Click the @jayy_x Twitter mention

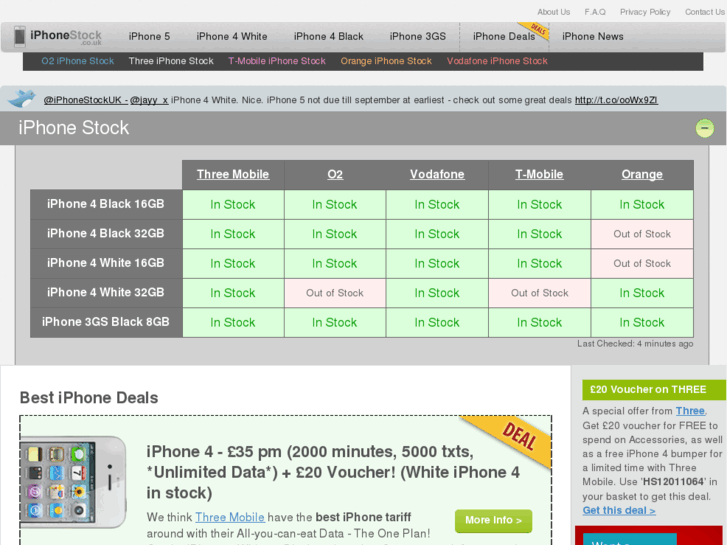click(x=149, y=100)
